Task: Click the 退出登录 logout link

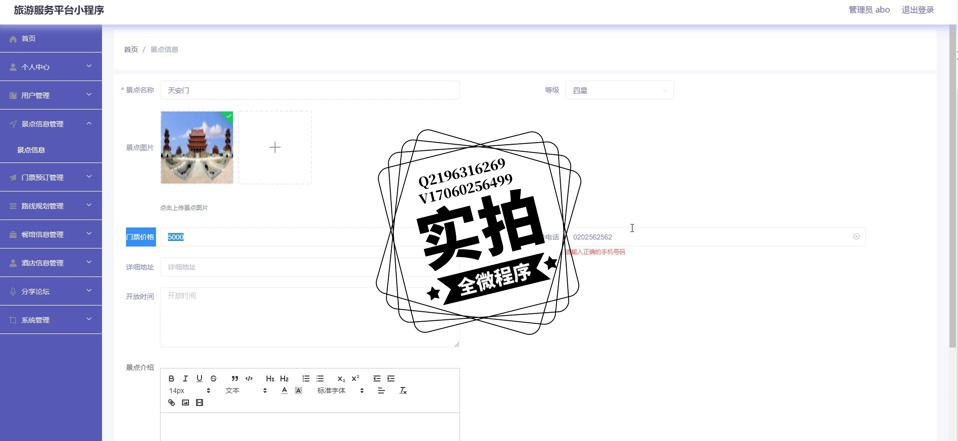Action: click(917, 10)
